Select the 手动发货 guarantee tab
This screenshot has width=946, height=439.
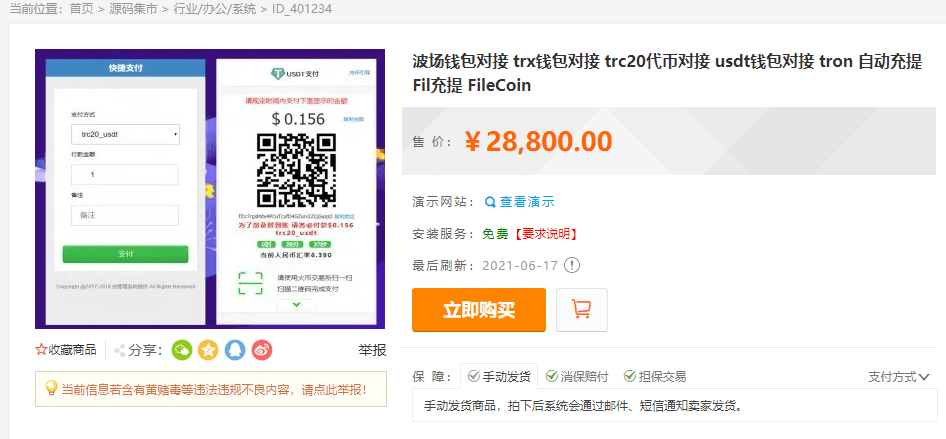(499, 377)
